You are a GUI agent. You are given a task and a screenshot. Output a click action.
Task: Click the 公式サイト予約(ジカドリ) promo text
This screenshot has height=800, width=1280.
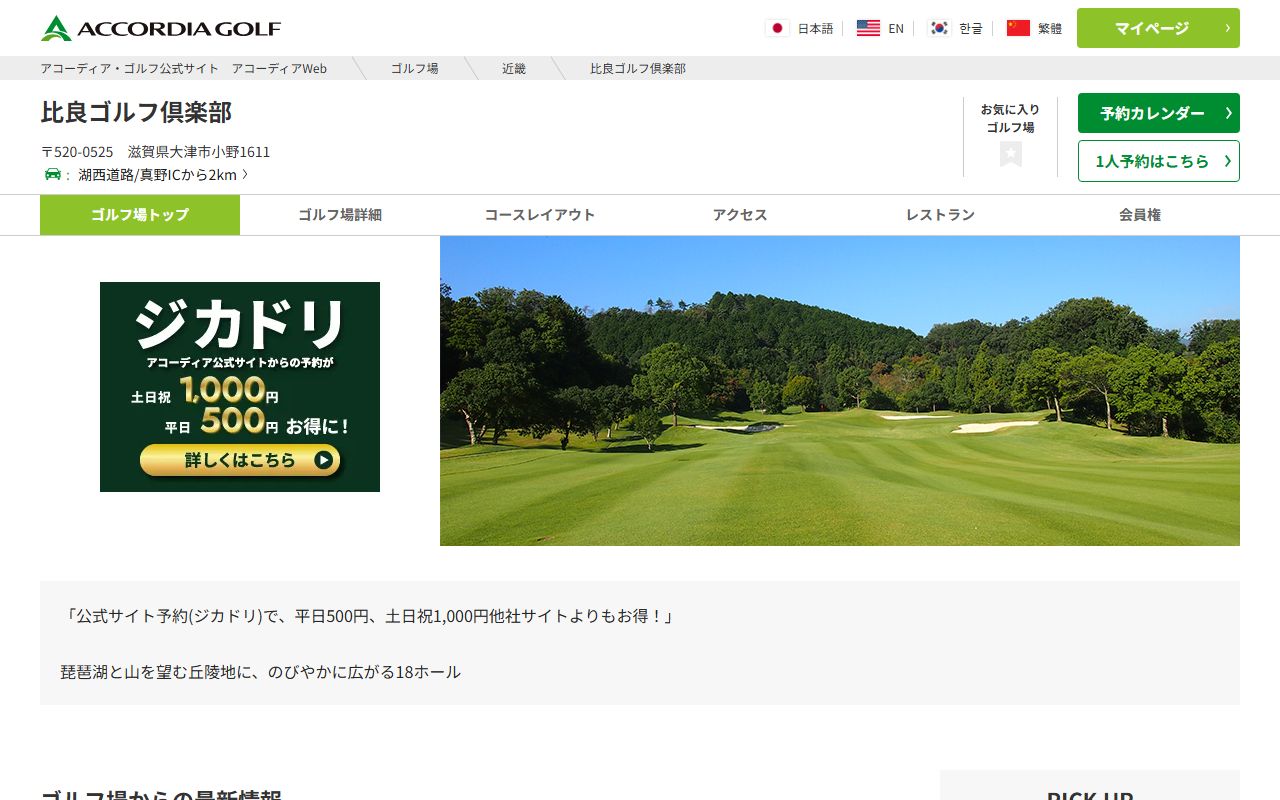click(x=368, y=616)
